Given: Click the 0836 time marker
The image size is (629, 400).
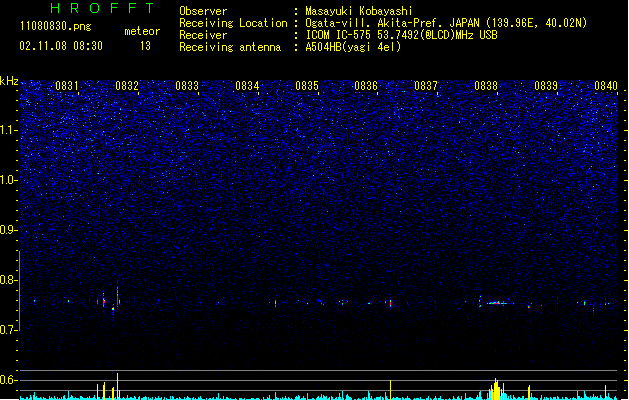Looking at the screenshot, I should point(366,86).
